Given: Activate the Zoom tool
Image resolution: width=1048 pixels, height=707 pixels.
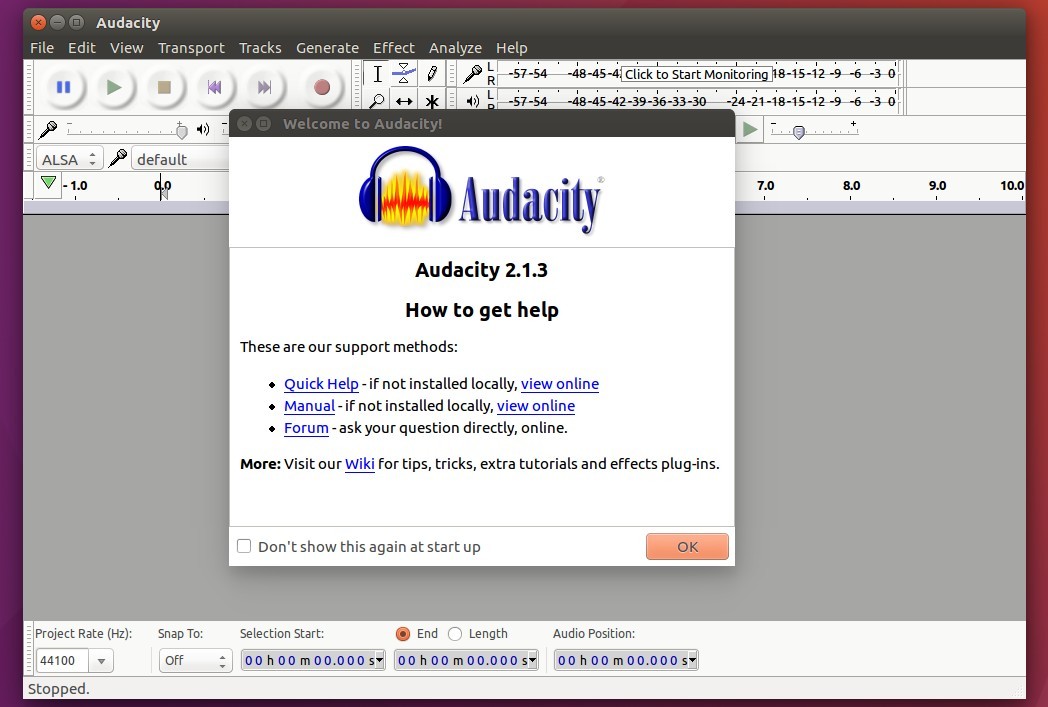Looking at the screenshot, I should pos(378,100).
